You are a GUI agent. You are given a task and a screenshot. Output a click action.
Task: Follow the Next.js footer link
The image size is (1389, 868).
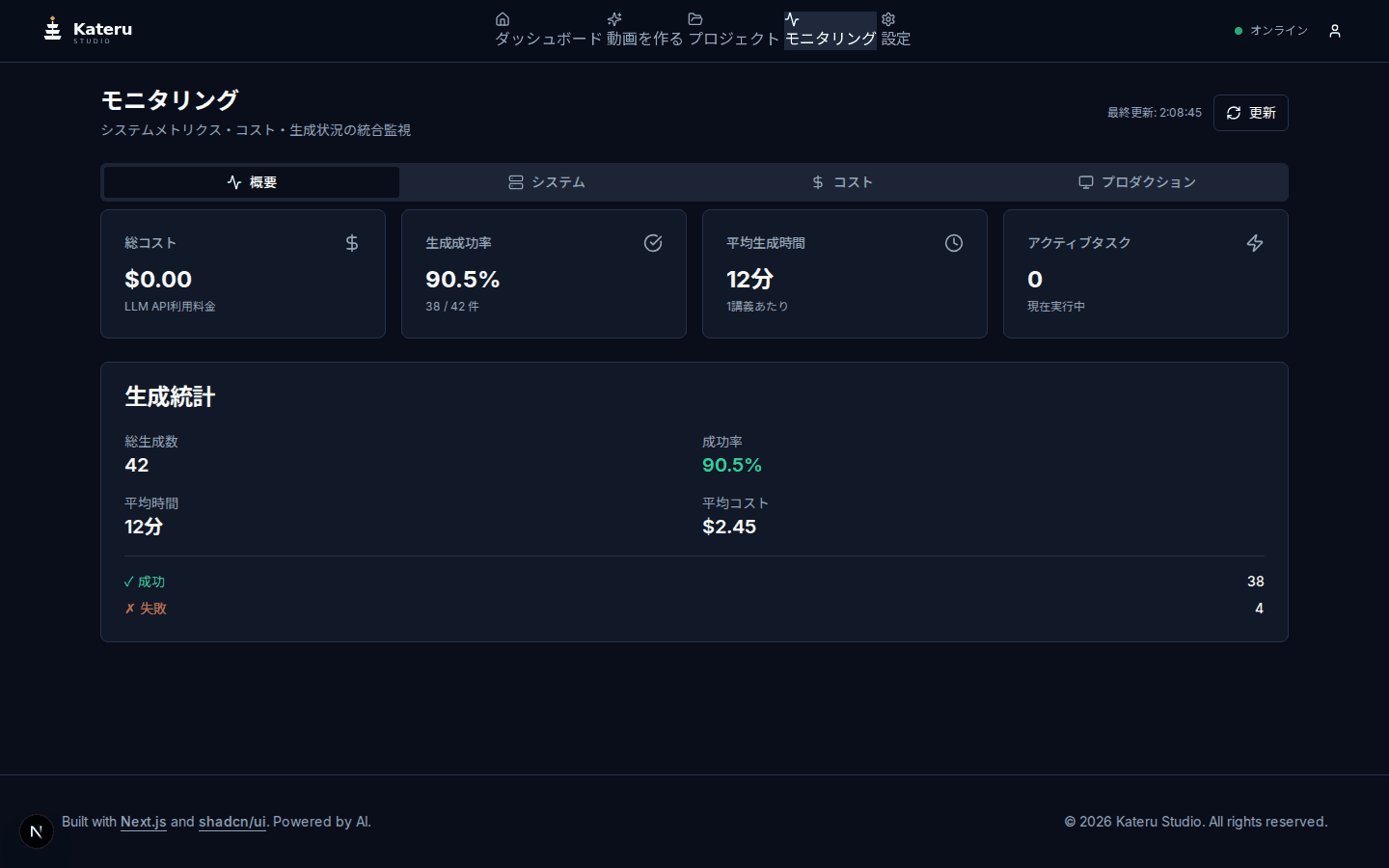[144, 822]
